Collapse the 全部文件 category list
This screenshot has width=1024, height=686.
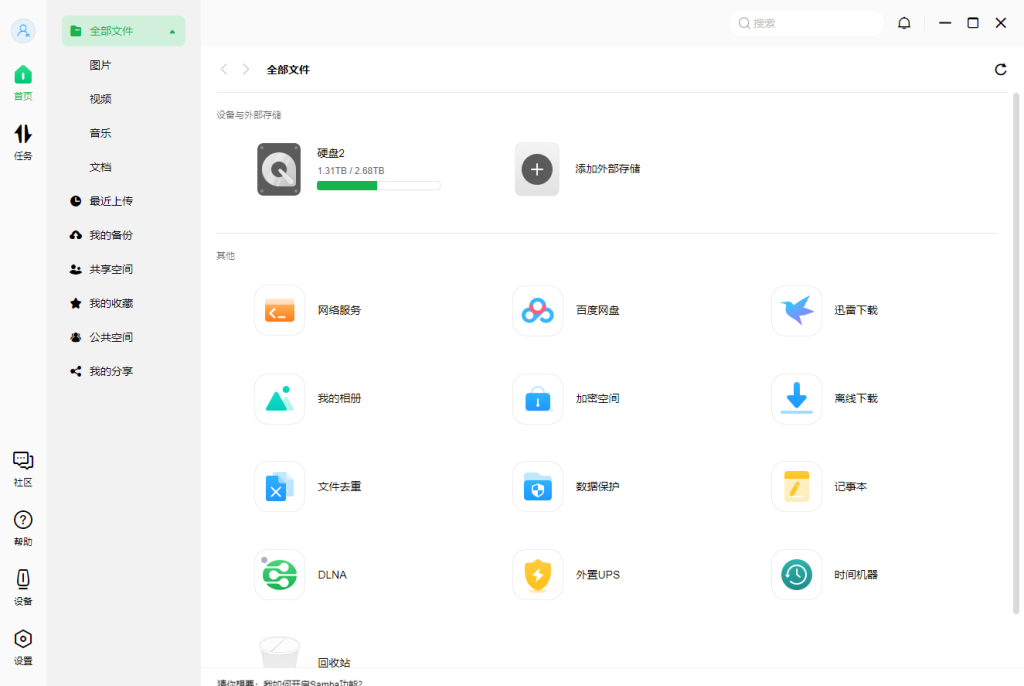(172, 31)
